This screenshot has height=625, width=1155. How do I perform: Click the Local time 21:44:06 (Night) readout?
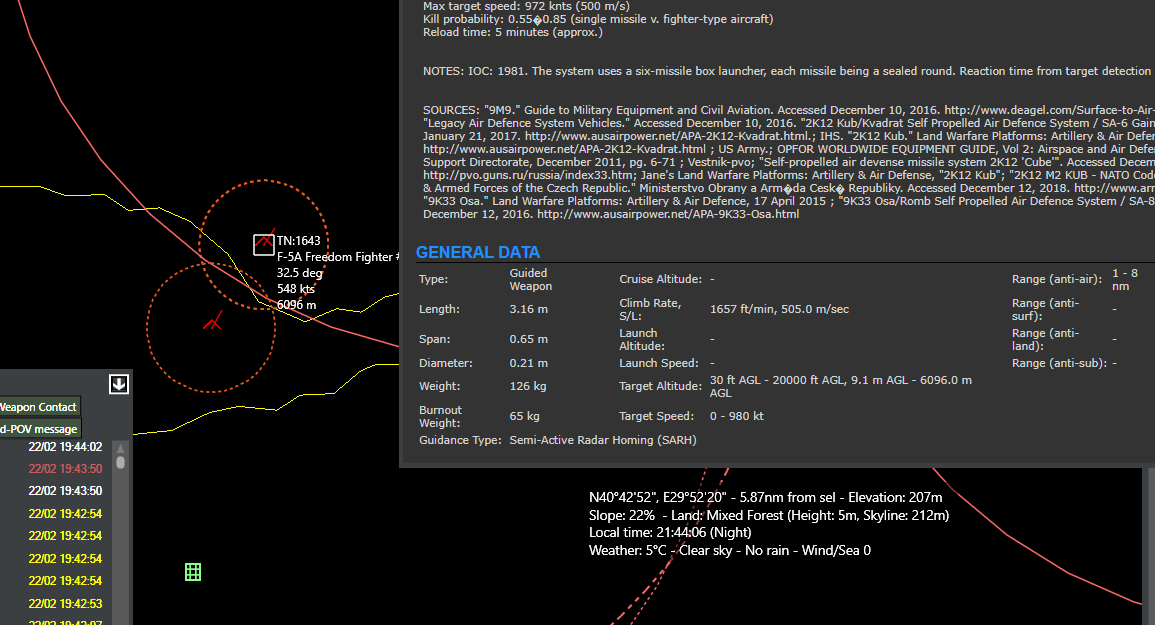point(670,532)
